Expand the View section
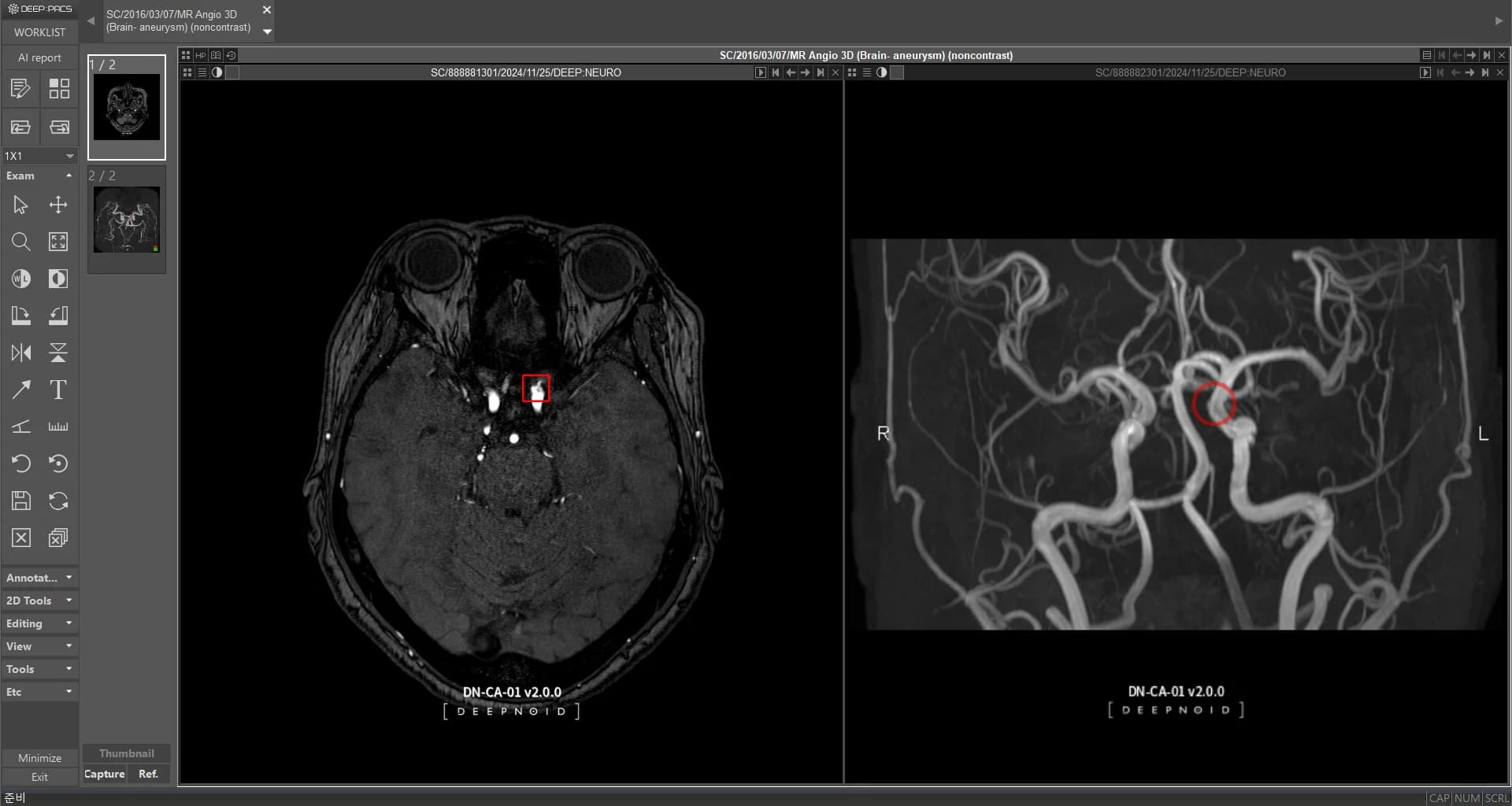Screen dimensions: 1512x806 pos(39,646)
